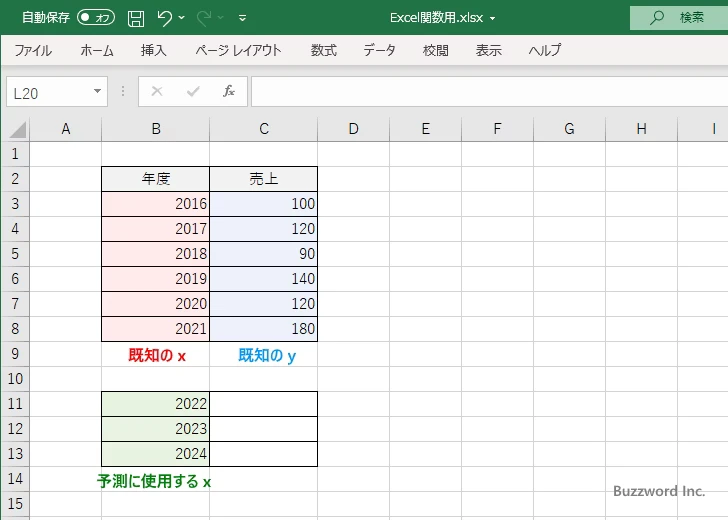728x520 pixels.
Task: Open the ヘルプ ribbon tab
Action: point(545,50)
